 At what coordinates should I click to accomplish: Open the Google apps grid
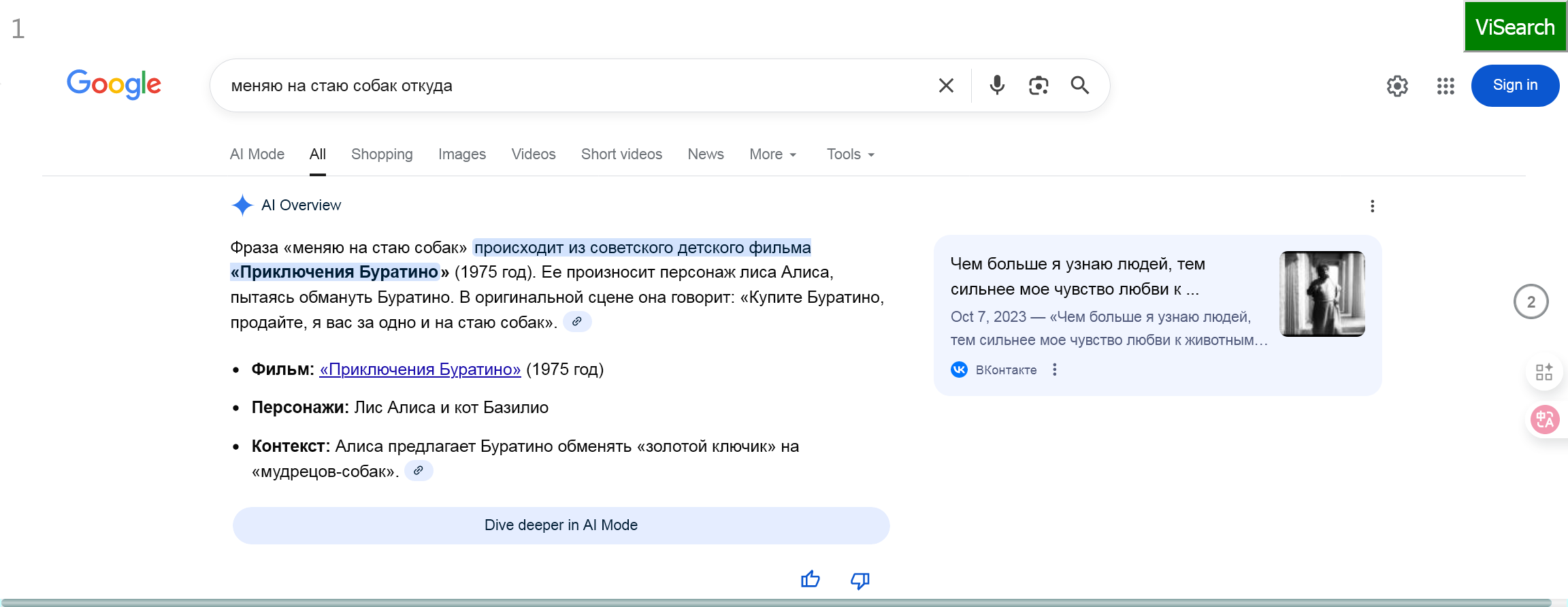pos(1445,86)
